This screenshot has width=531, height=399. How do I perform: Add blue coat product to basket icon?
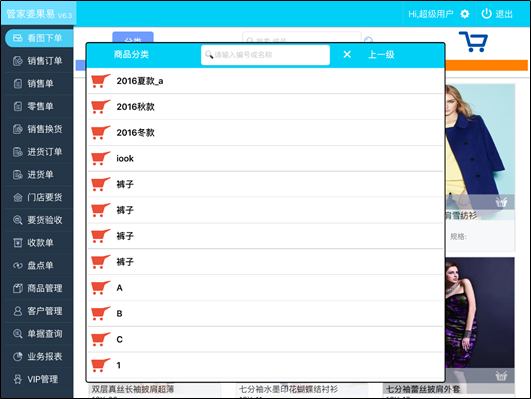(x=501, y=202)
